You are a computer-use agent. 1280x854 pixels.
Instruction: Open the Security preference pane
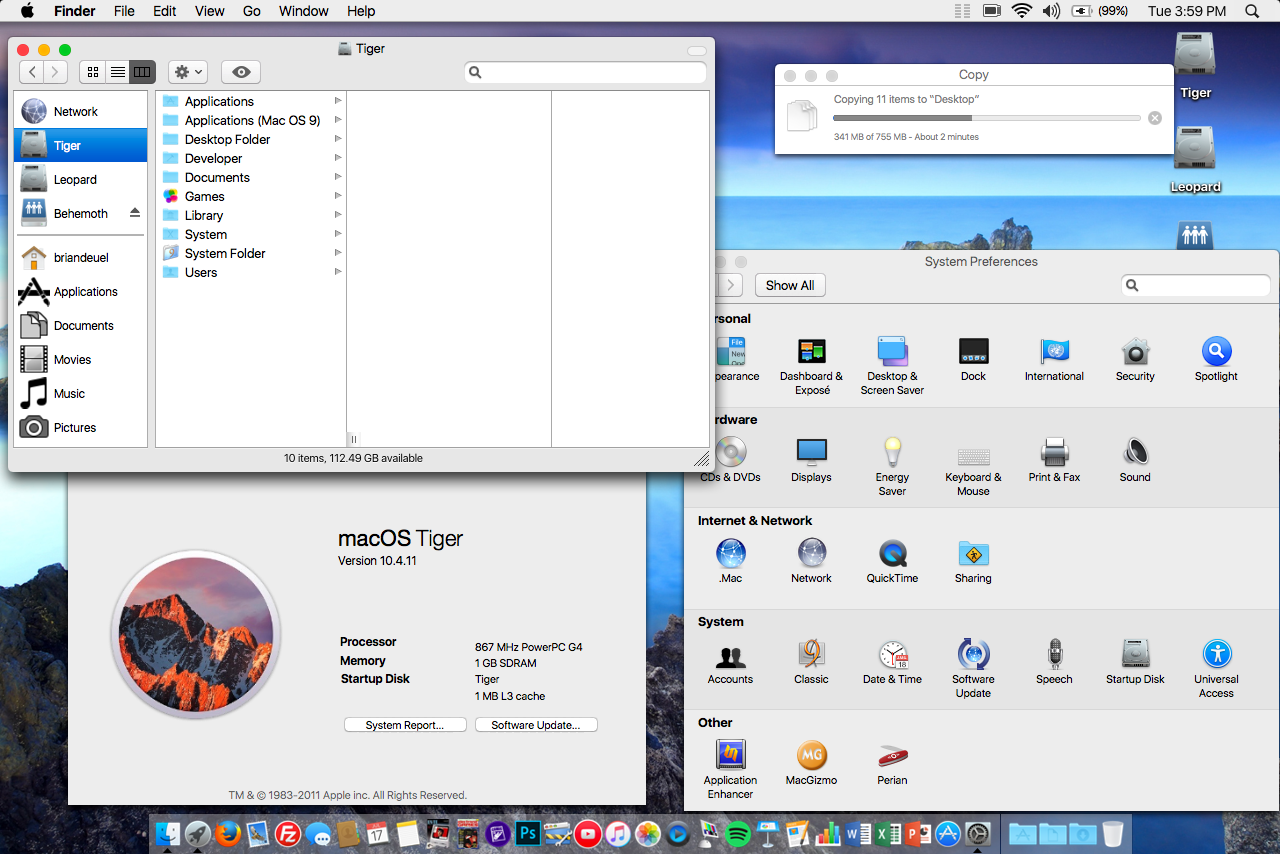(x=1135, y=351)
